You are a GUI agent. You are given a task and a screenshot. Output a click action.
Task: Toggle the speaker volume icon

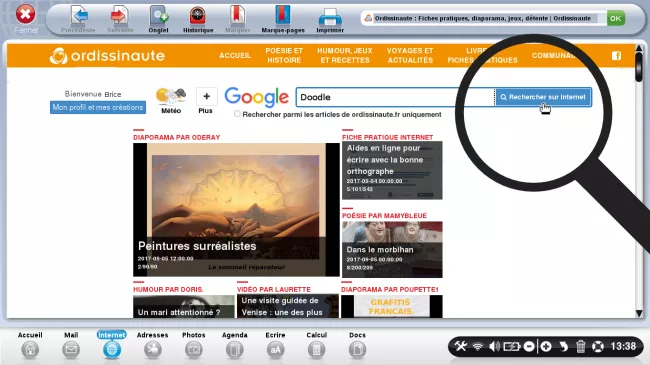coord(494,346)
